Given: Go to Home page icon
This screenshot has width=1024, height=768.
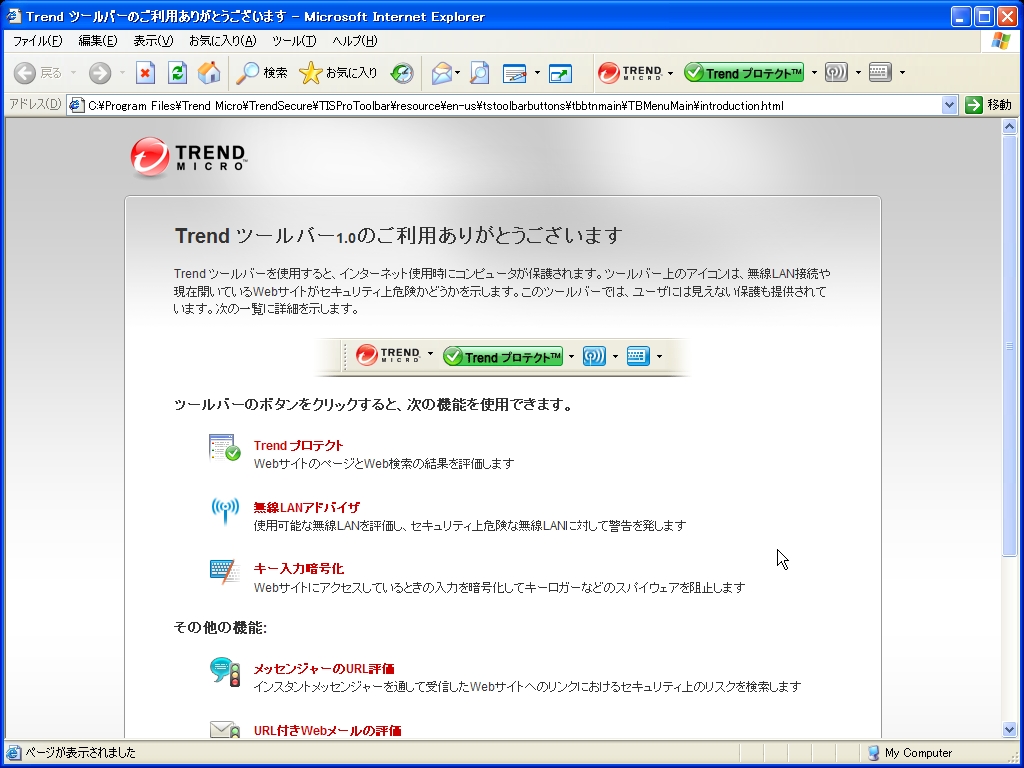Looking at the screenshot, I should pos(209,72).
